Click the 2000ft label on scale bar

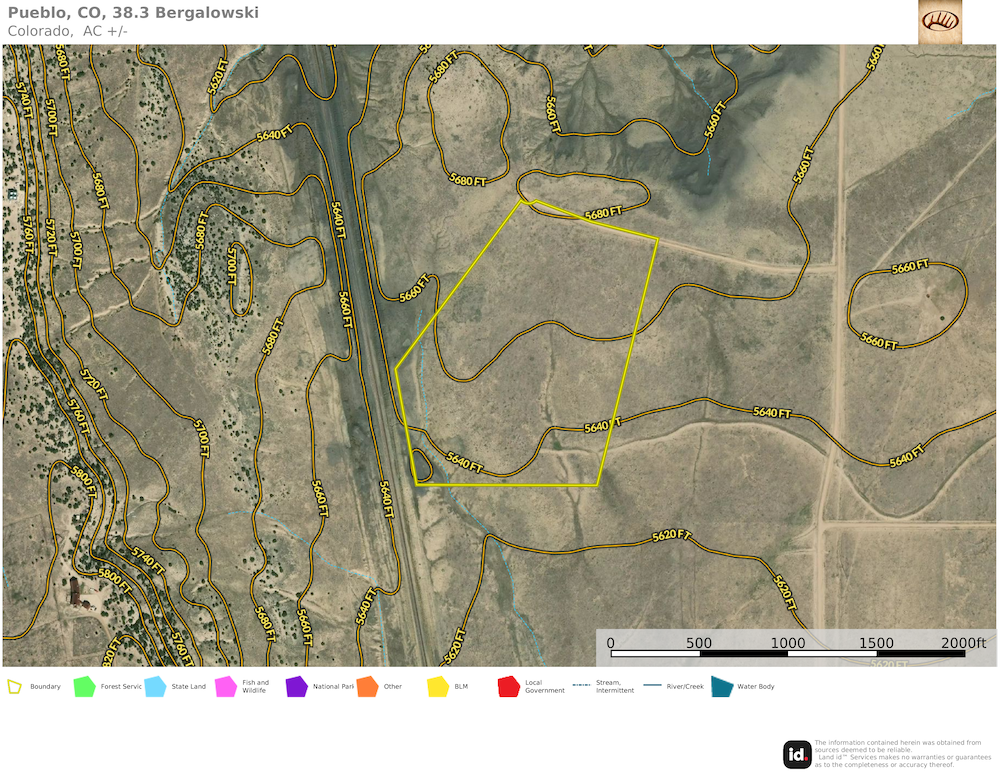coord(964,642)
